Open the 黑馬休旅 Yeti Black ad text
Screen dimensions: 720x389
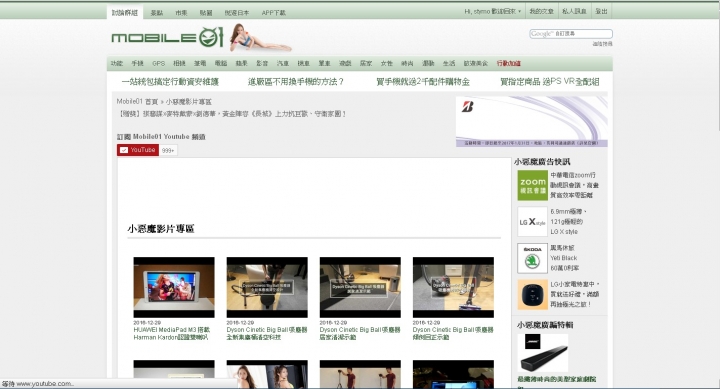click(x=565, y=258)
